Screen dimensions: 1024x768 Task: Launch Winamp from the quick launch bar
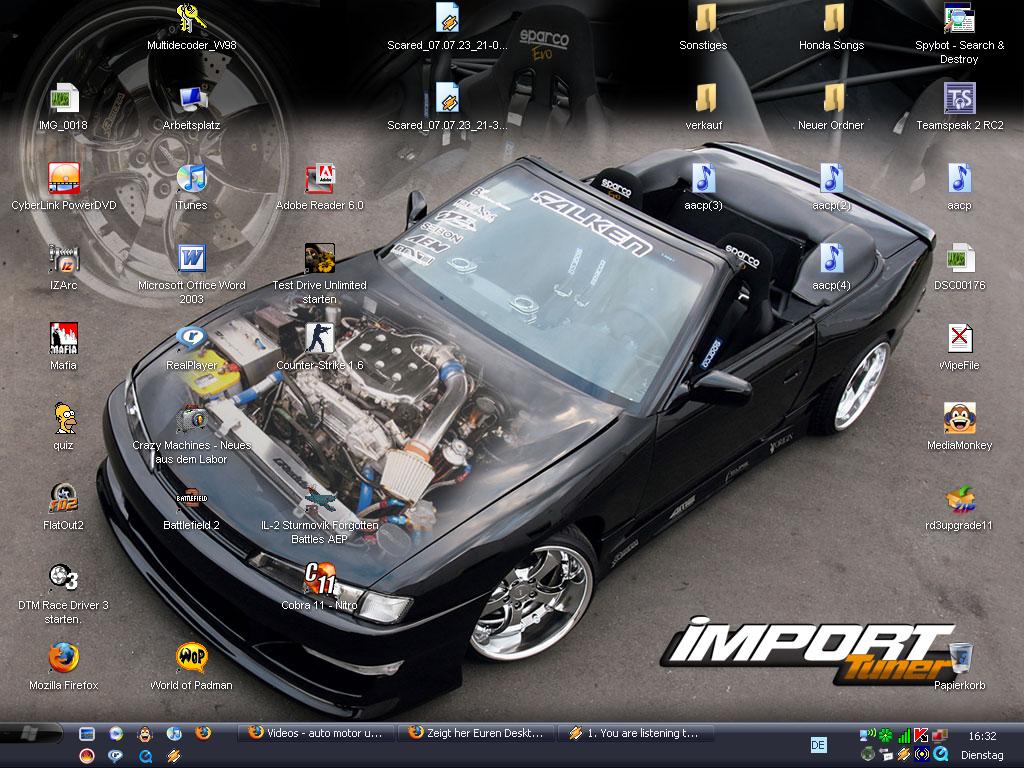(x=174, y=756)
